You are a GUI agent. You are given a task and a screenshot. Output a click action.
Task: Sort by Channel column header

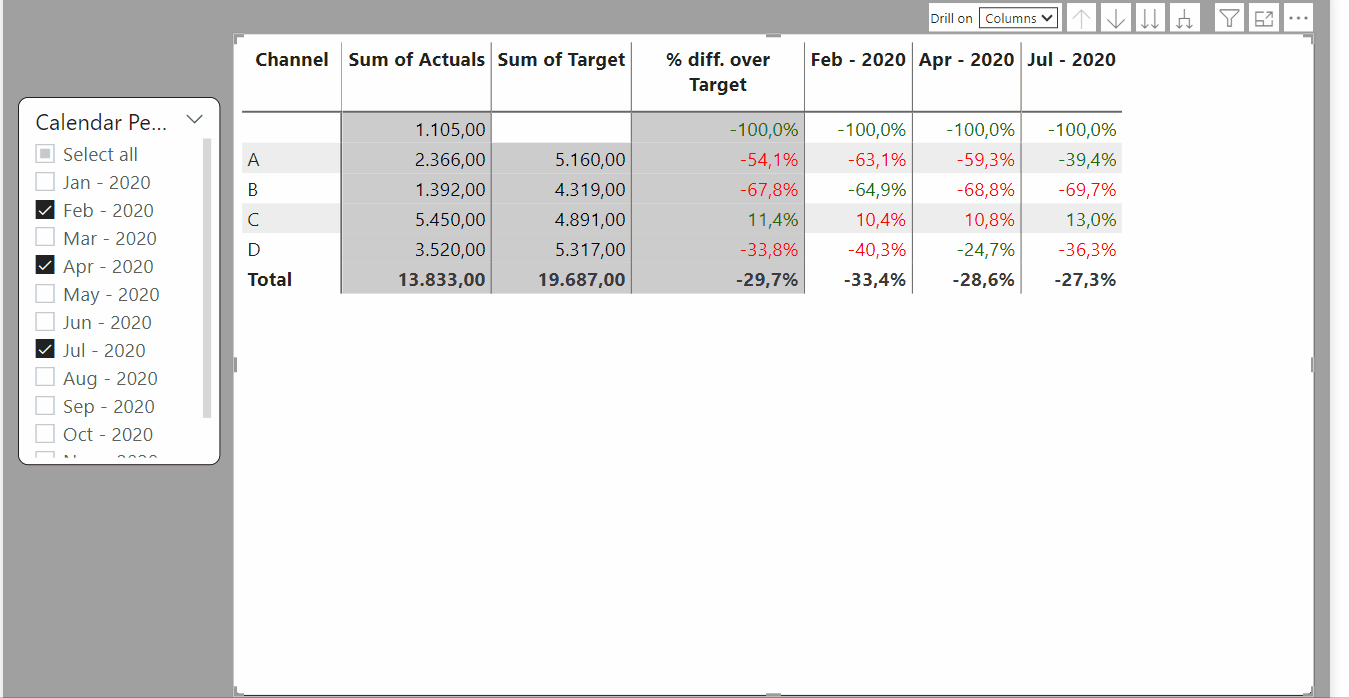[292, 60]
